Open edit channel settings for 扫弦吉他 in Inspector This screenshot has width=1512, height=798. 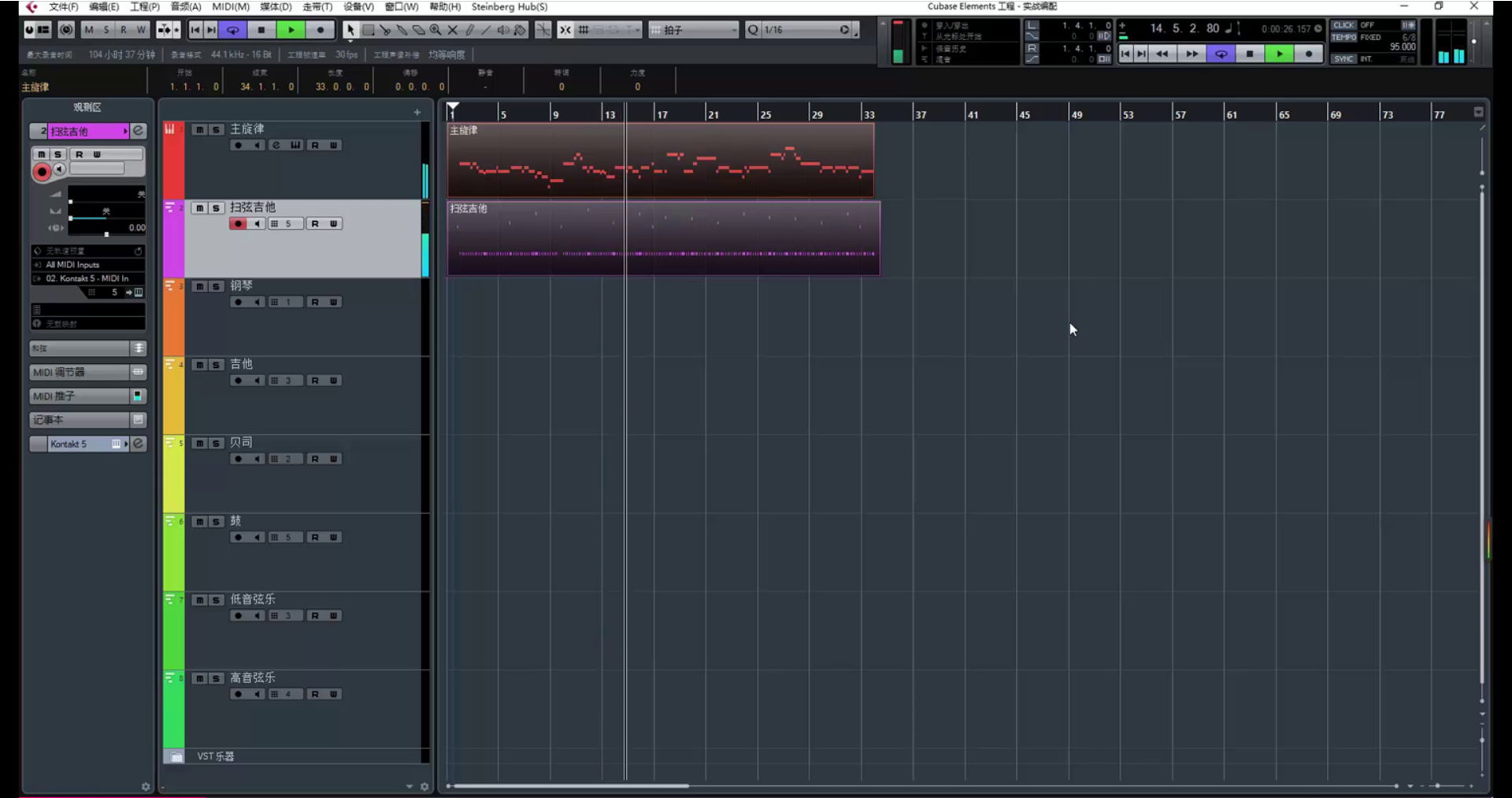[x=139, y=131]
